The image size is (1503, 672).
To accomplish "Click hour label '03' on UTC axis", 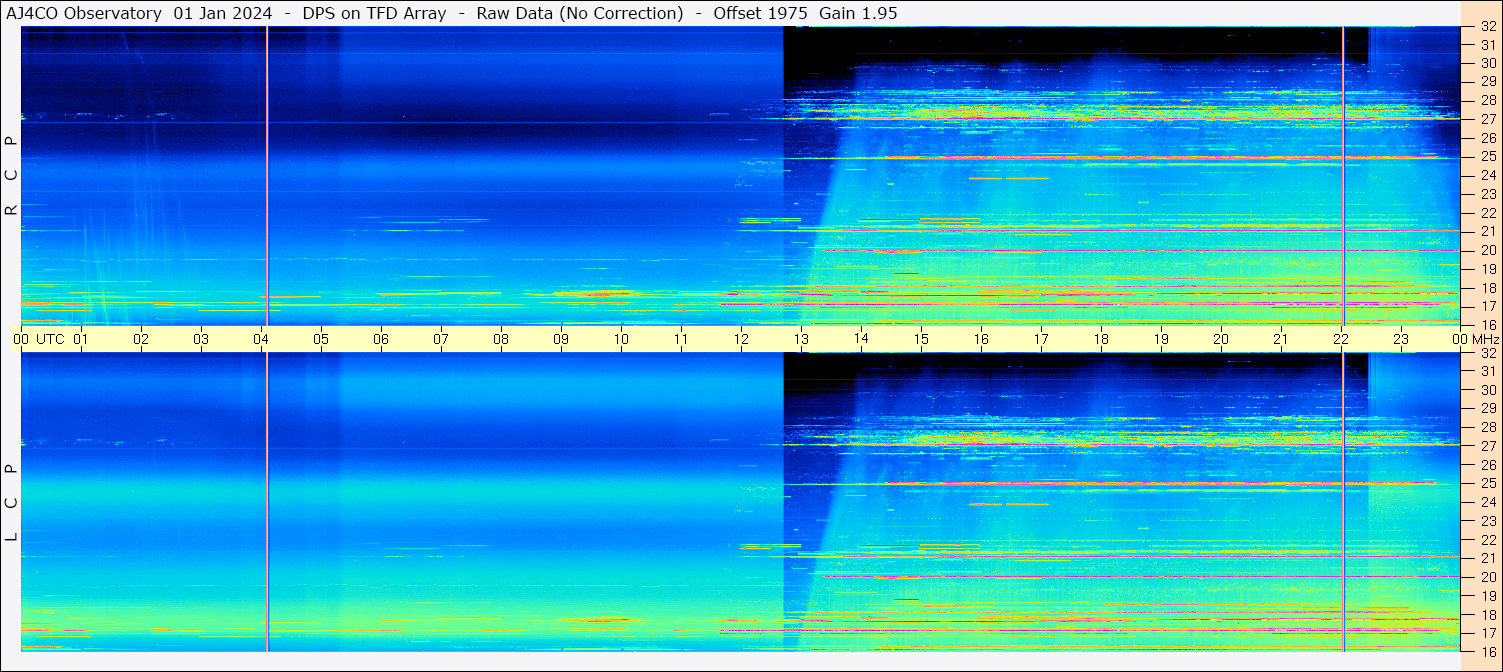I will click(x=201, y=339).
